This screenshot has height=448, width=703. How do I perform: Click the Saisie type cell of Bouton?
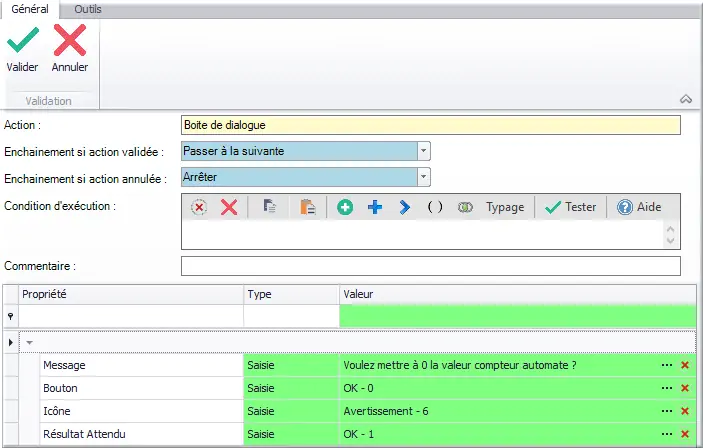coord(291,388)
